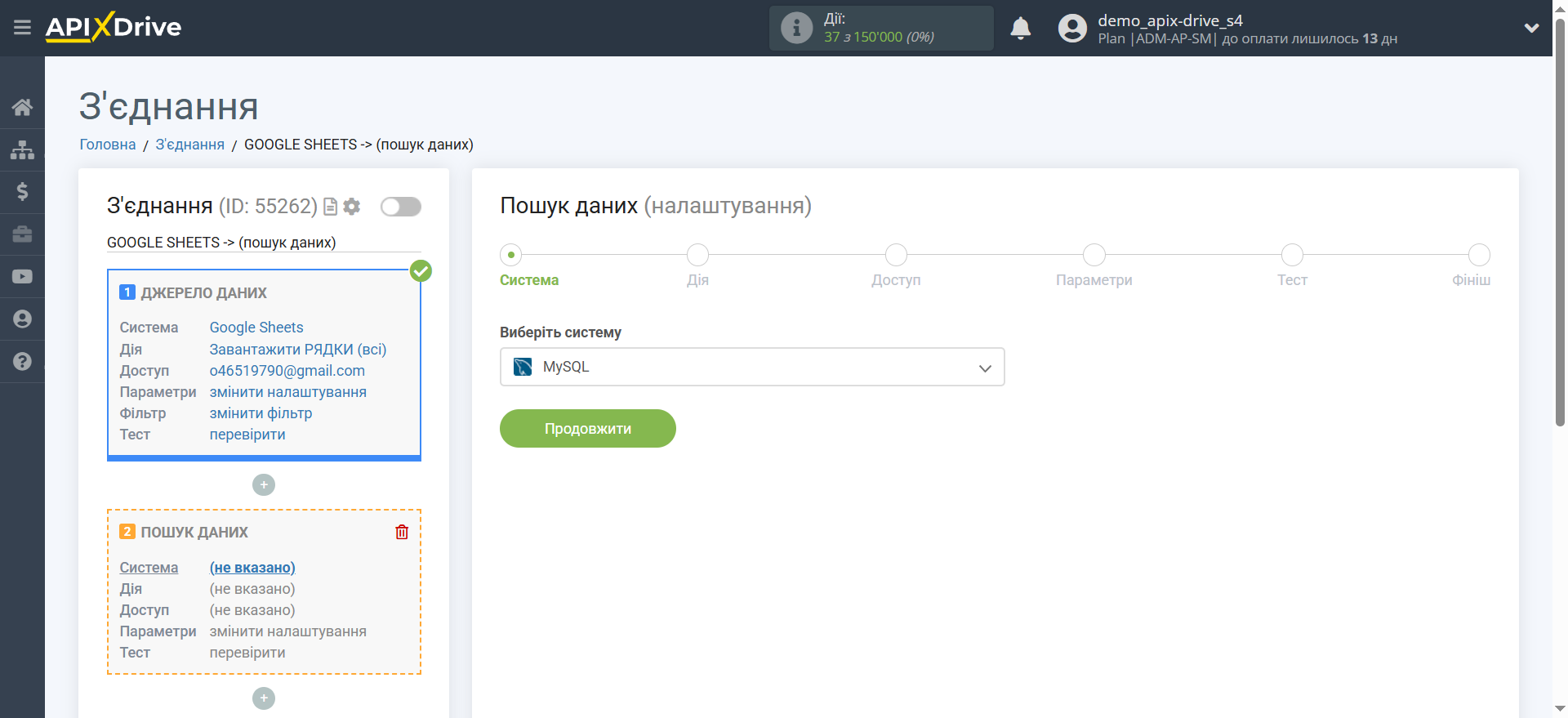Go to the Фініш step
The height and width of the screenshot is (718, 1568).
click(x=1479, y=255)
